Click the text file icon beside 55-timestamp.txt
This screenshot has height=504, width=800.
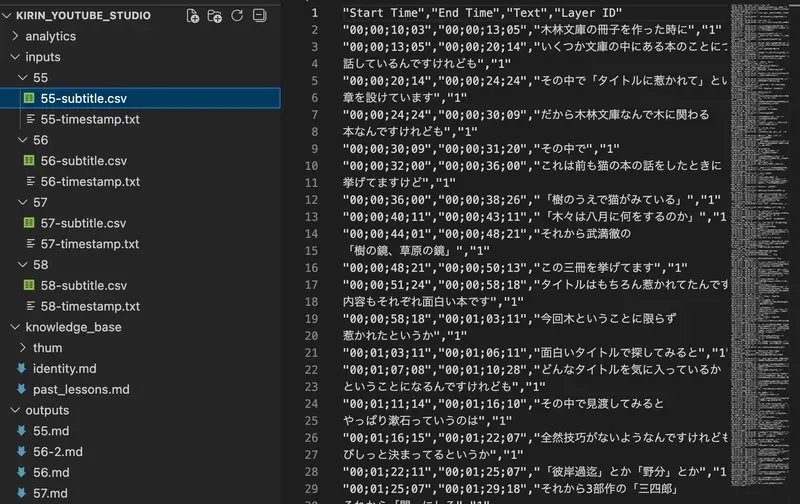(x=31, y=119)
